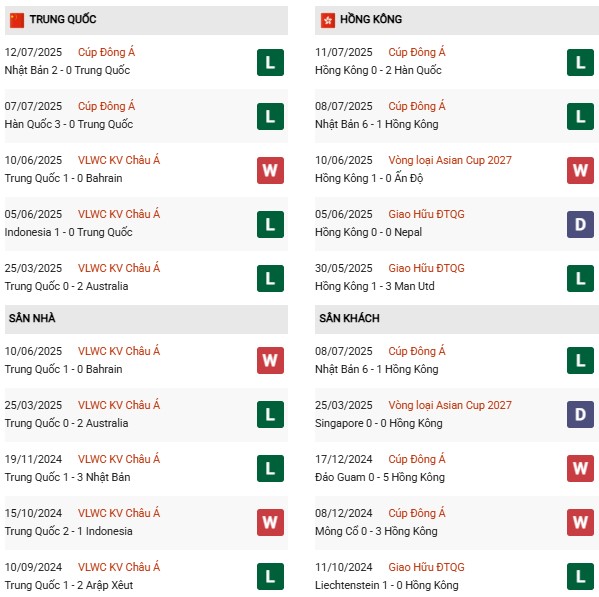
Task: Click D badge for Singapore 0-0 Hồng Kông
Action: point(580,414)
